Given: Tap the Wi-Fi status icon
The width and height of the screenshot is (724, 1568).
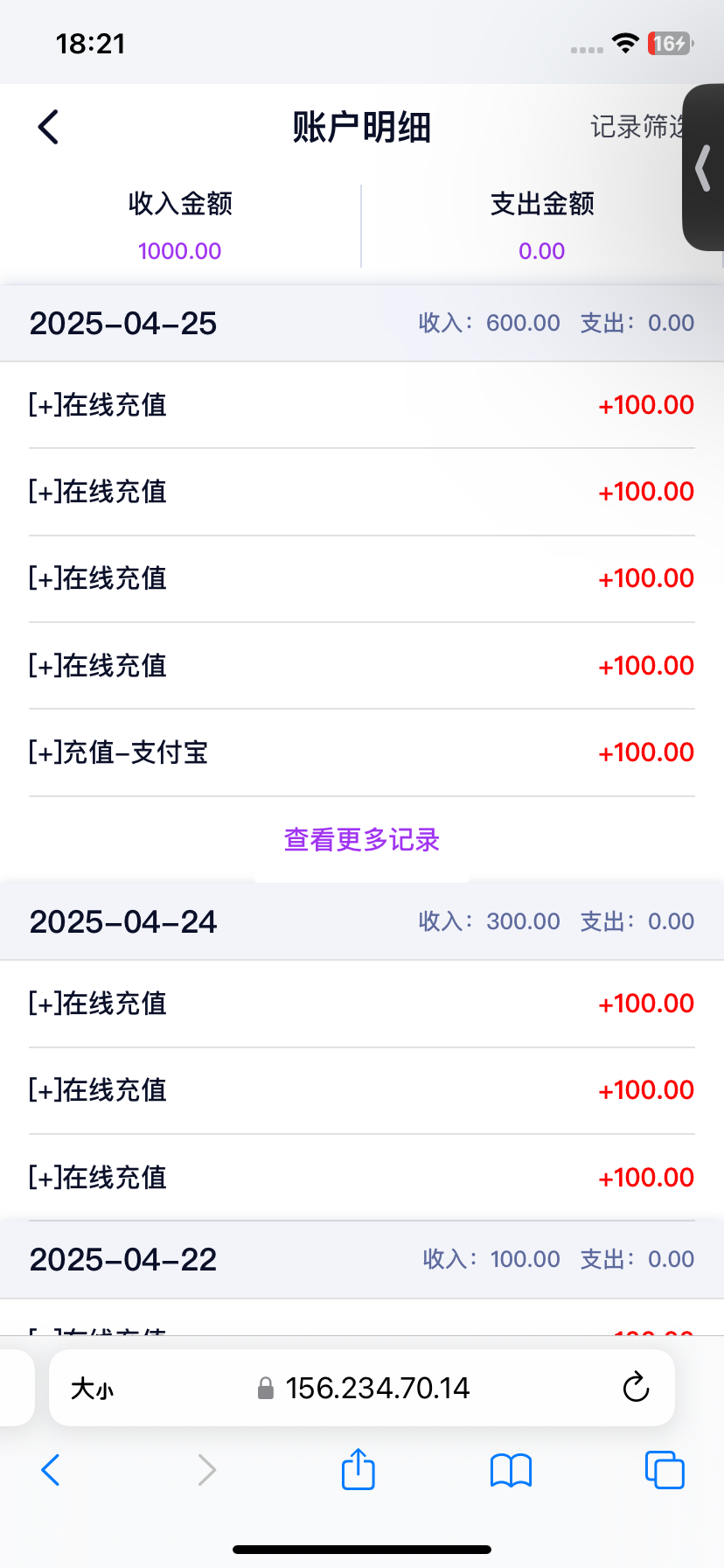Looking at the screenshot, I should click(625, 44).
